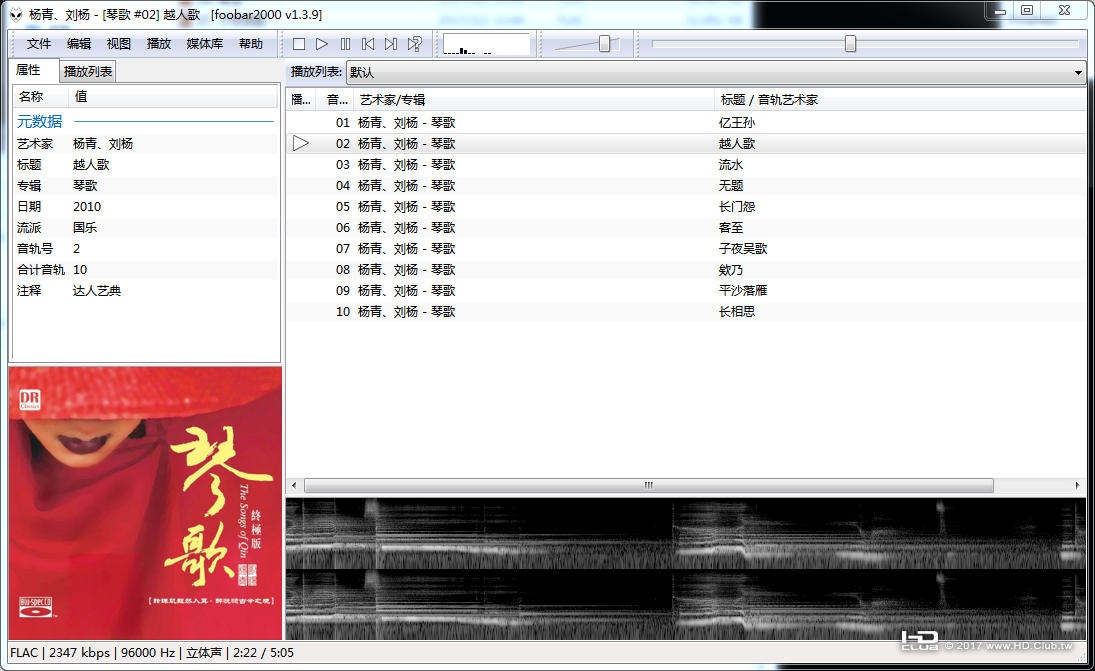Select track 07 子夜吴歌

[686, 249]
